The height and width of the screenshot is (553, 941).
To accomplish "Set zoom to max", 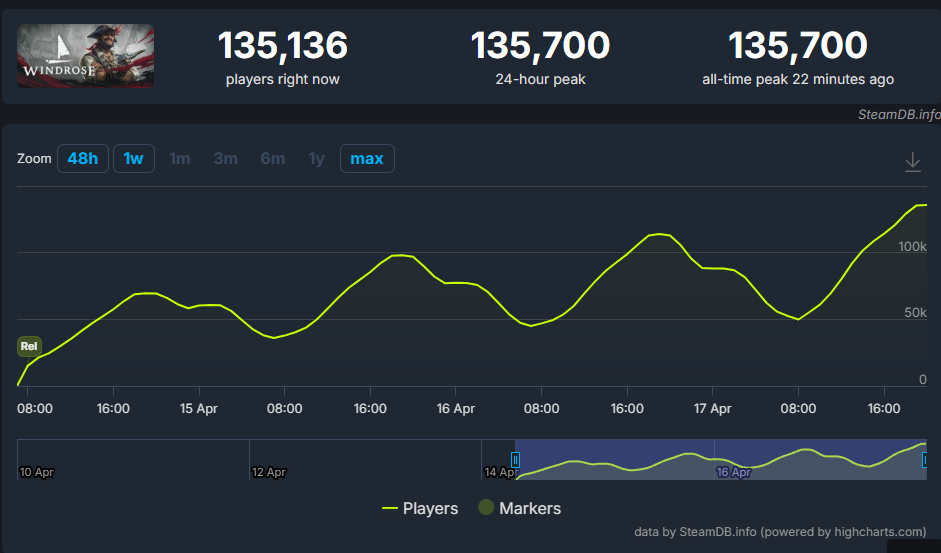I will (367, 159).
